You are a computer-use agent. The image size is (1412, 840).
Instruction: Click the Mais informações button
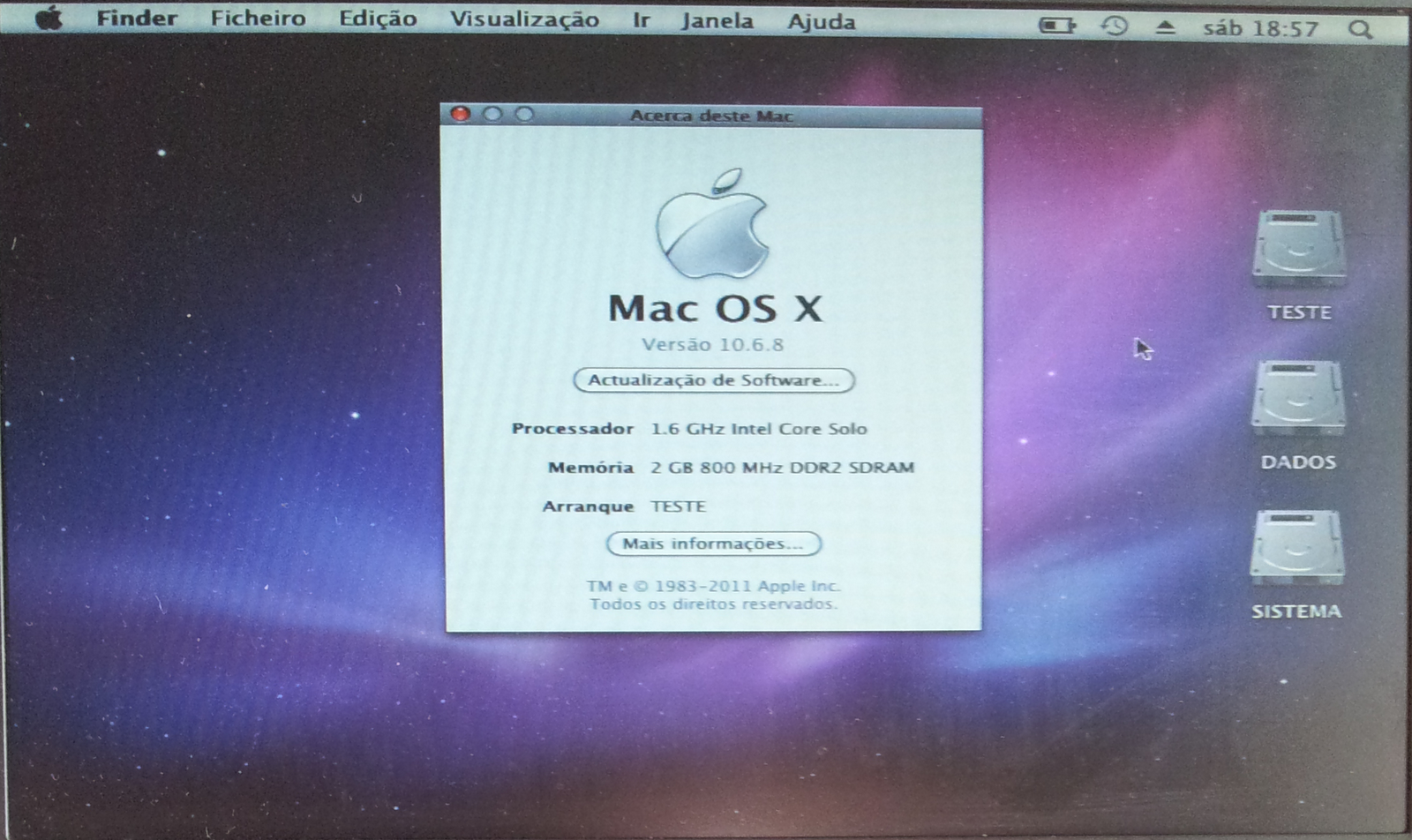click(714, 544)
